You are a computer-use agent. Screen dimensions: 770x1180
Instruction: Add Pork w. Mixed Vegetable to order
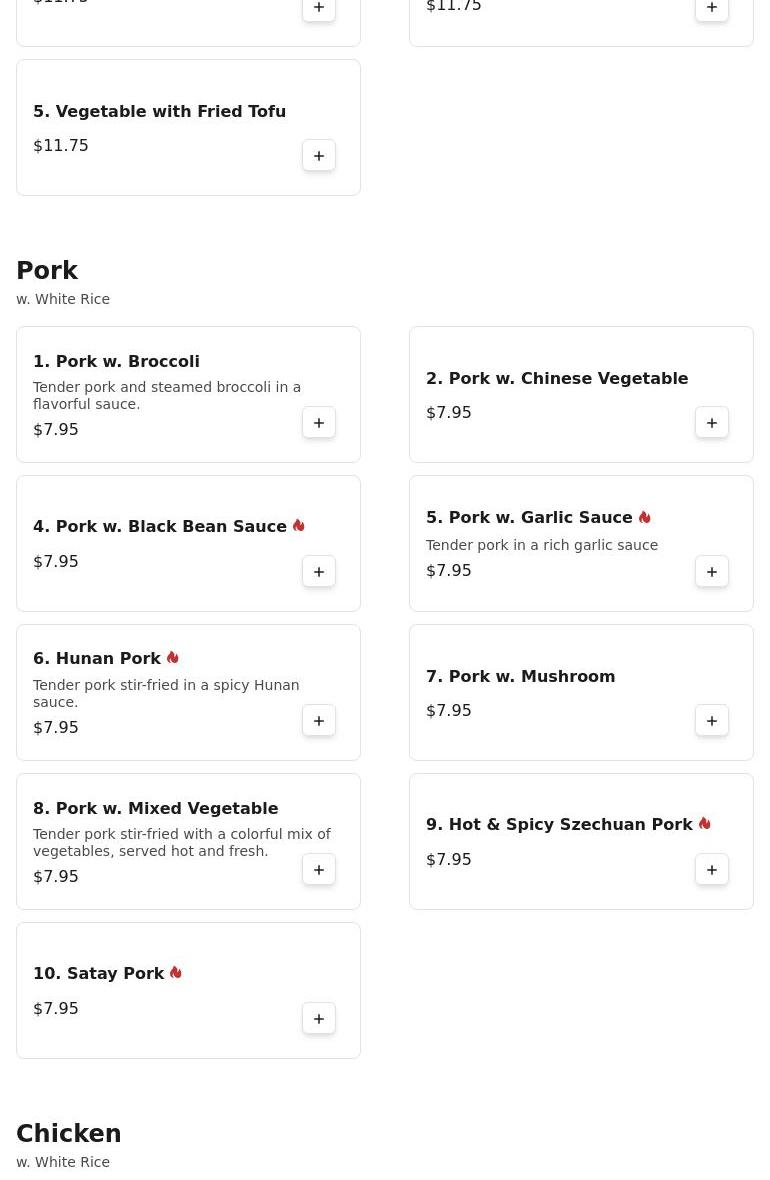pos(319,870)
